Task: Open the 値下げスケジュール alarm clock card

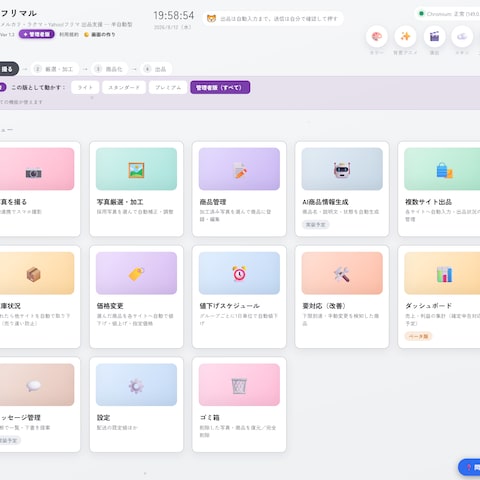Action: (x=239, y=297)
